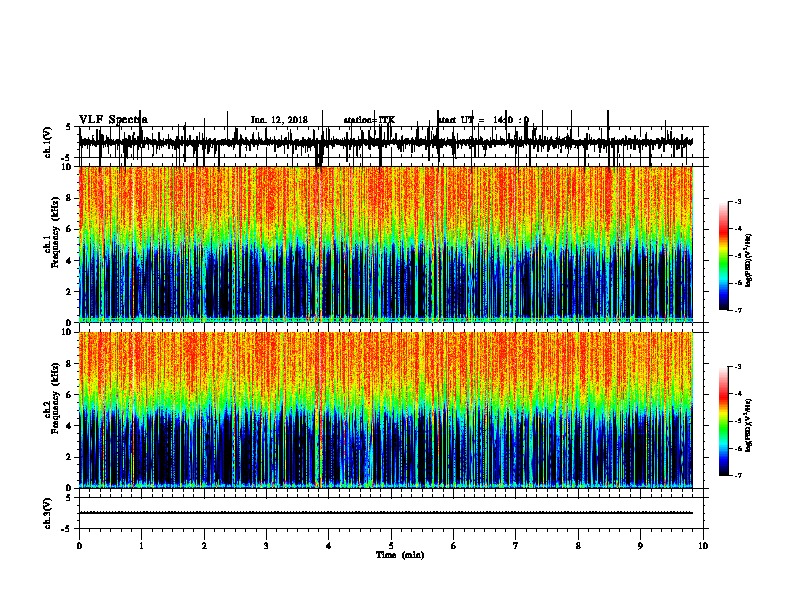Click time tick label '4' on x-axis

(x=329, y=546)
